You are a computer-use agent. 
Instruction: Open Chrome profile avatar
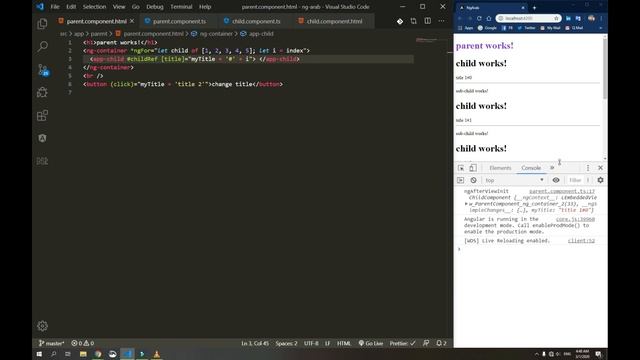591,18
